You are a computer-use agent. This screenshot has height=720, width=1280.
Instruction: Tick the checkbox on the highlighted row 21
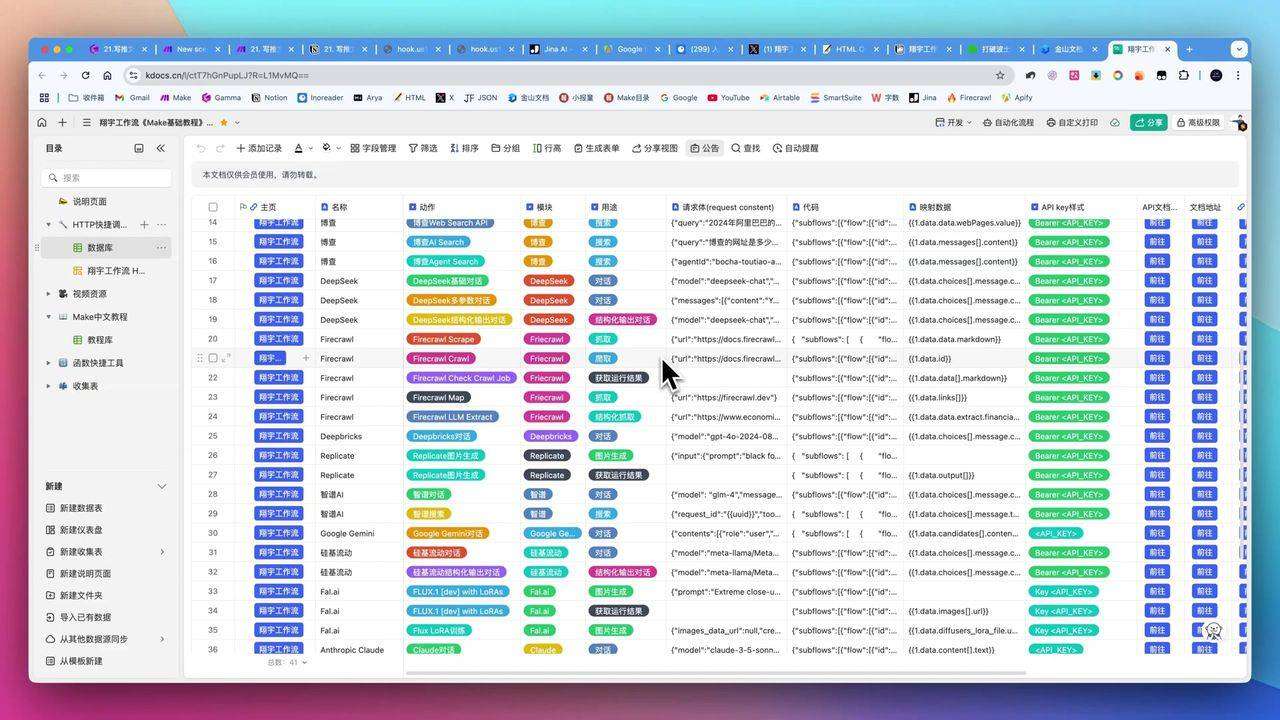pyautogui.click(x=213, y=358)
